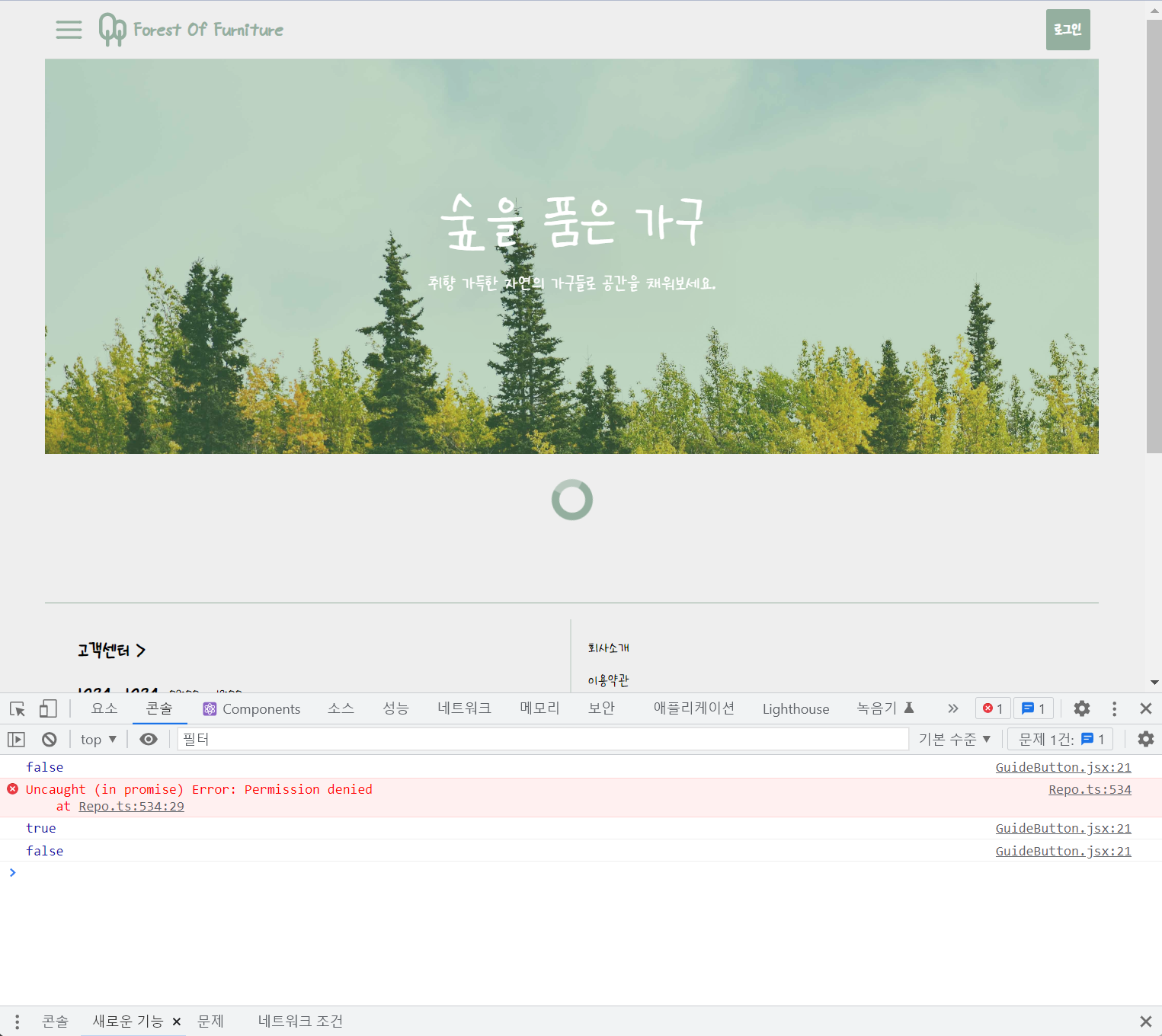Click the blue issues count badge
The image size is (1162, 1036).
(x=1033, y=708)
